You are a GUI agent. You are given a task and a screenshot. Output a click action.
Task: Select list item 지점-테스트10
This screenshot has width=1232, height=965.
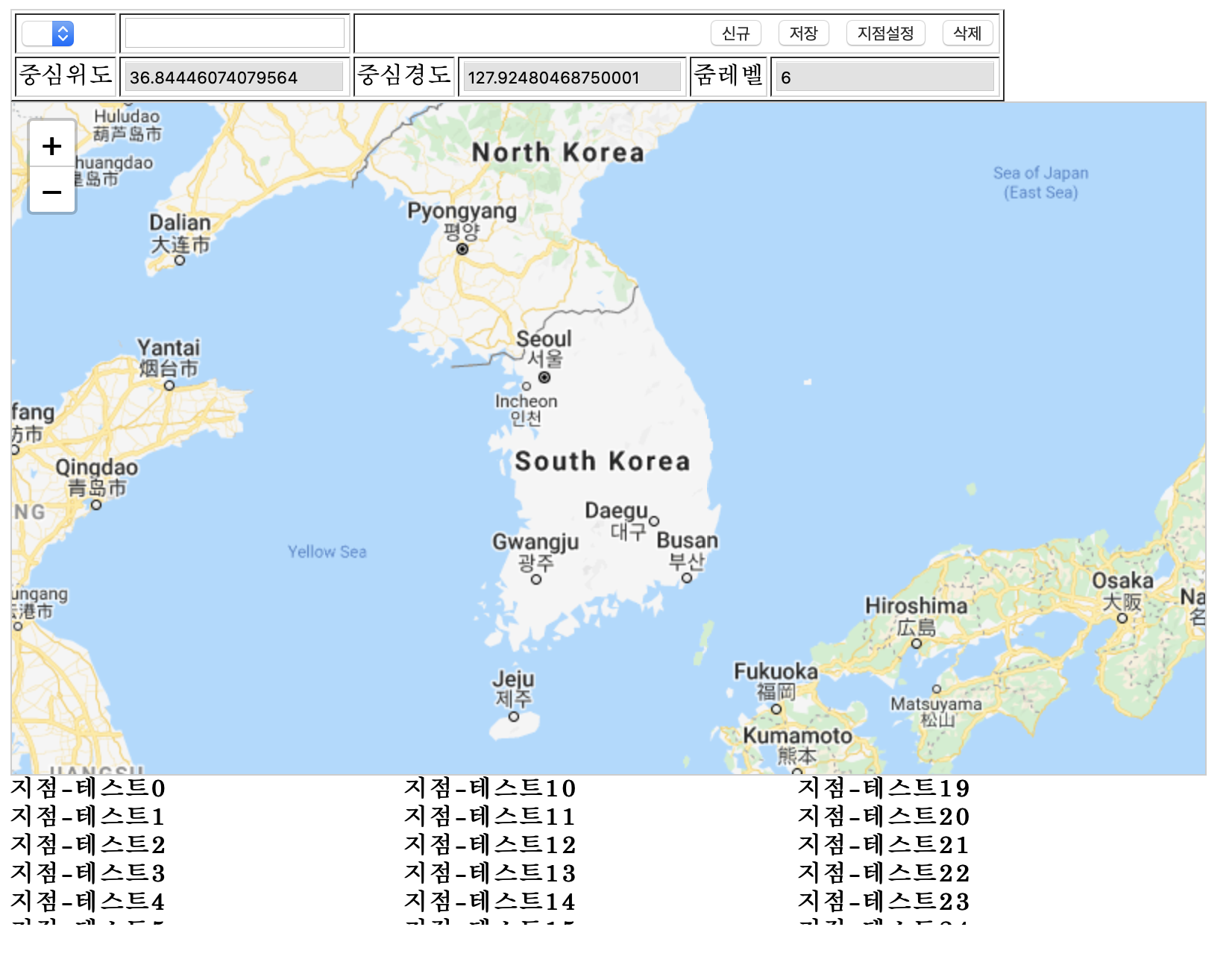pyautogui.click(x=490, y=788)
